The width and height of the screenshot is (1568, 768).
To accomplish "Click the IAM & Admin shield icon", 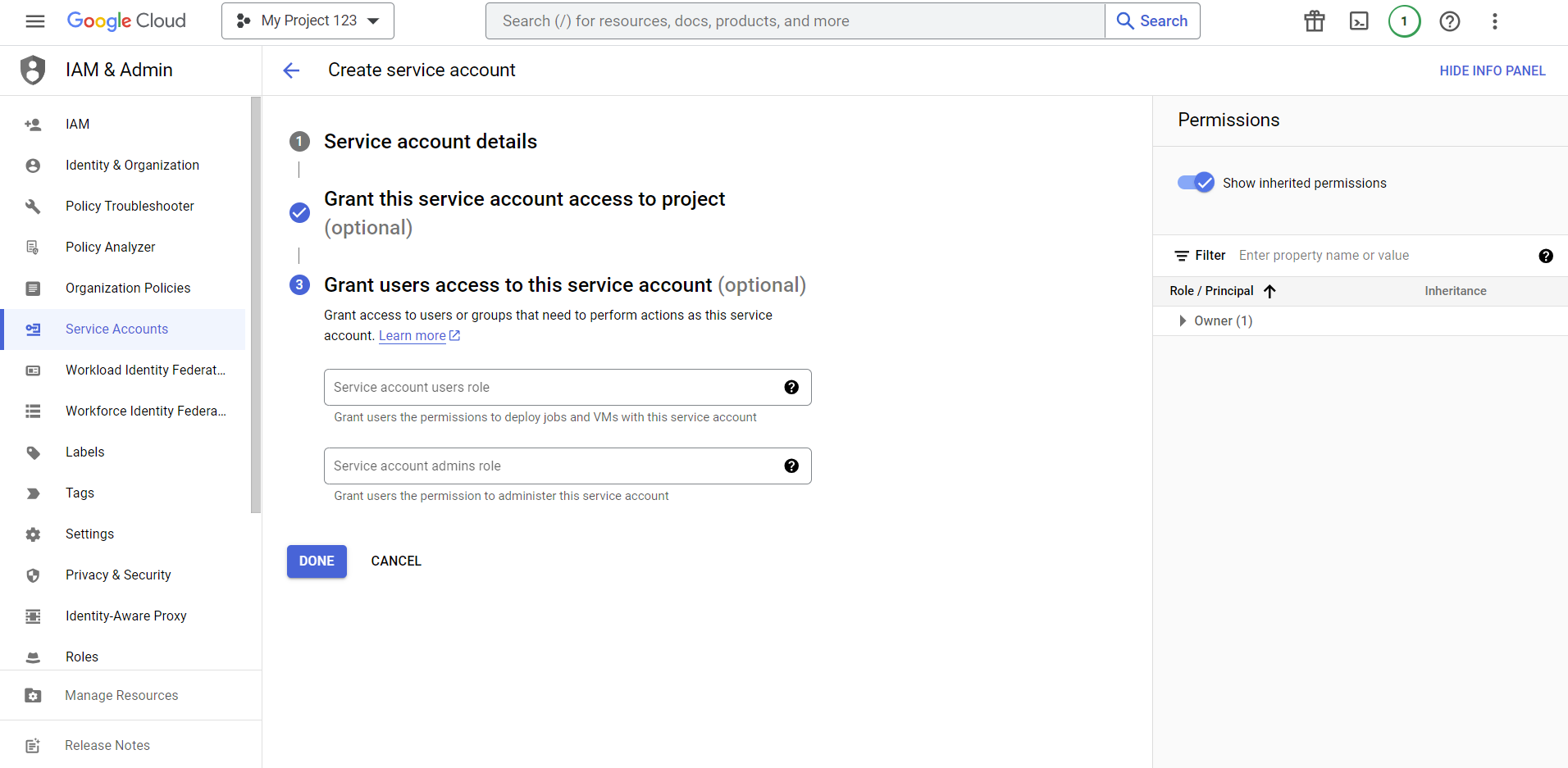I will click(33, 70).
